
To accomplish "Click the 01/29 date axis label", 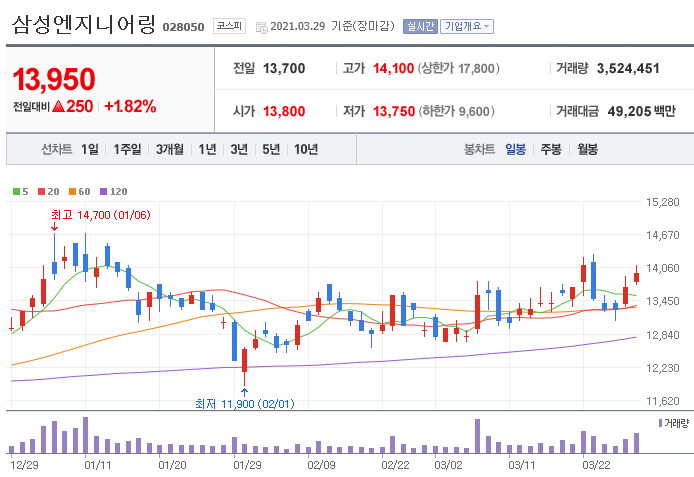I will click(247, 465).
